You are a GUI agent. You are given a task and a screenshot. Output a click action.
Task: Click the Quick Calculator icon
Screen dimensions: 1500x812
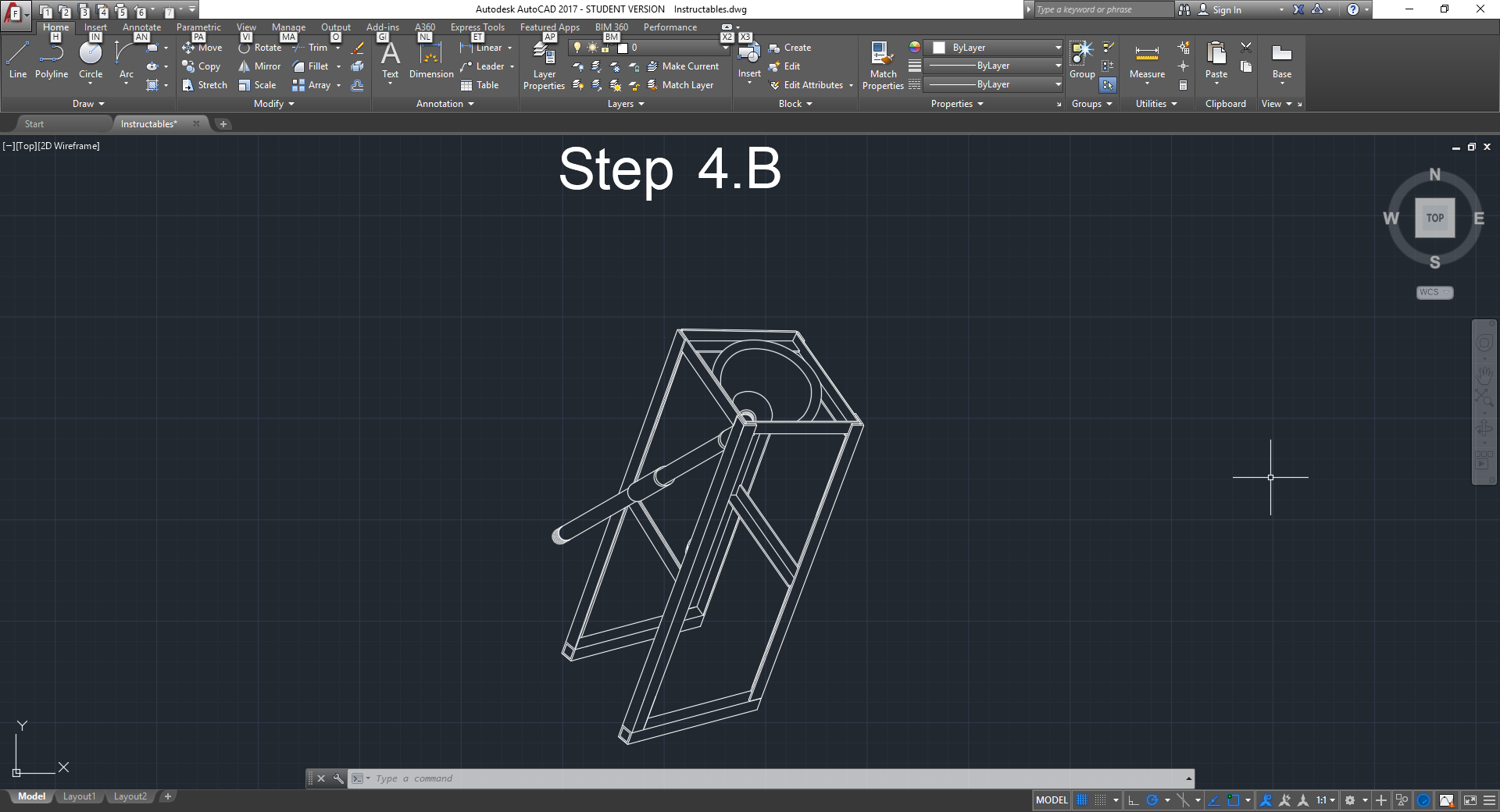[x=1184, y=85]
